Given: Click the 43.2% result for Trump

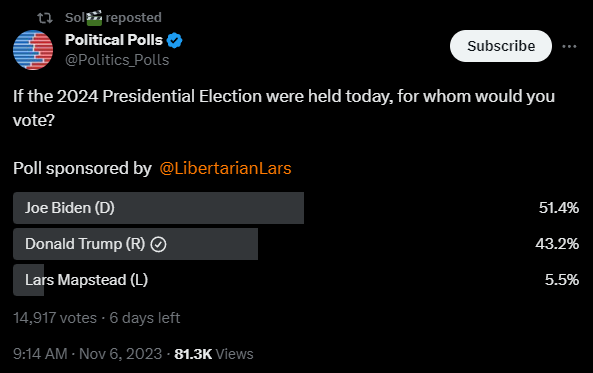Looking at the screenshot, I should pyautogui.click(x=557, y=244).
